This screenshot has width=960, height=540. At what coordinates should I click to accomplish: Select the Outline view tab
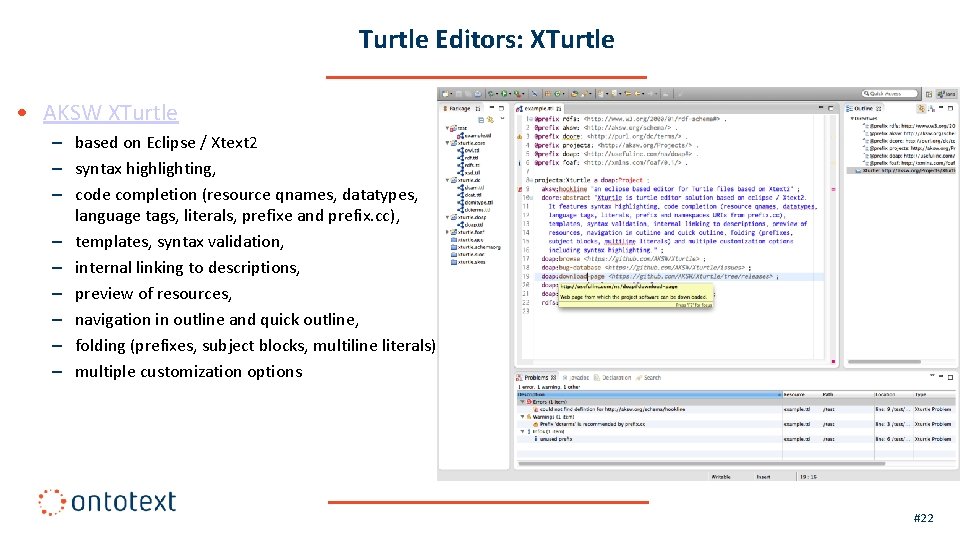[x=863, y=108]
